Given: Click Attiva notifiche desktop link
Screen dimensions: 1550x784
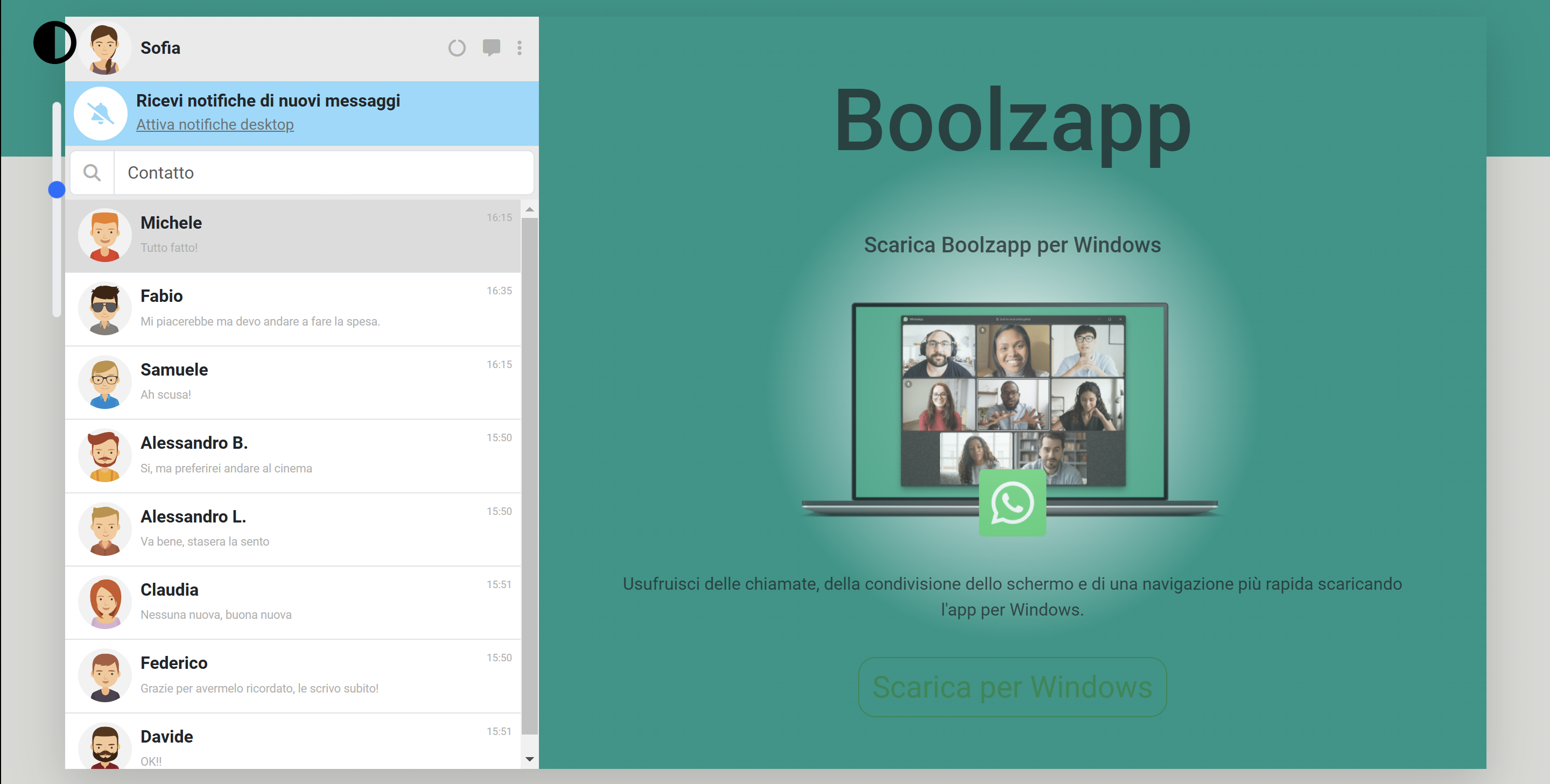Looking at the screenshot, I should (x=215, y=124).
